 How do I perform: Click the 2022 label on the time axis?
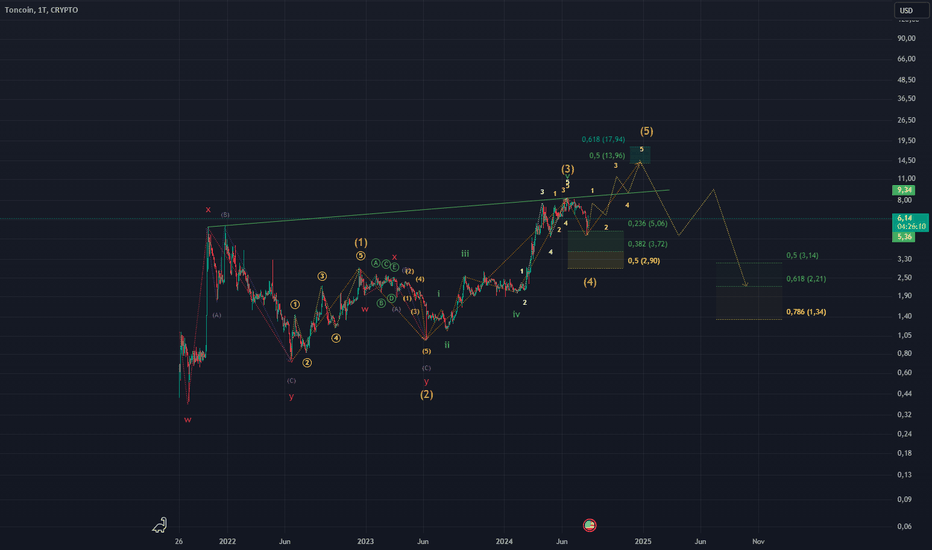tap(227, 541)
